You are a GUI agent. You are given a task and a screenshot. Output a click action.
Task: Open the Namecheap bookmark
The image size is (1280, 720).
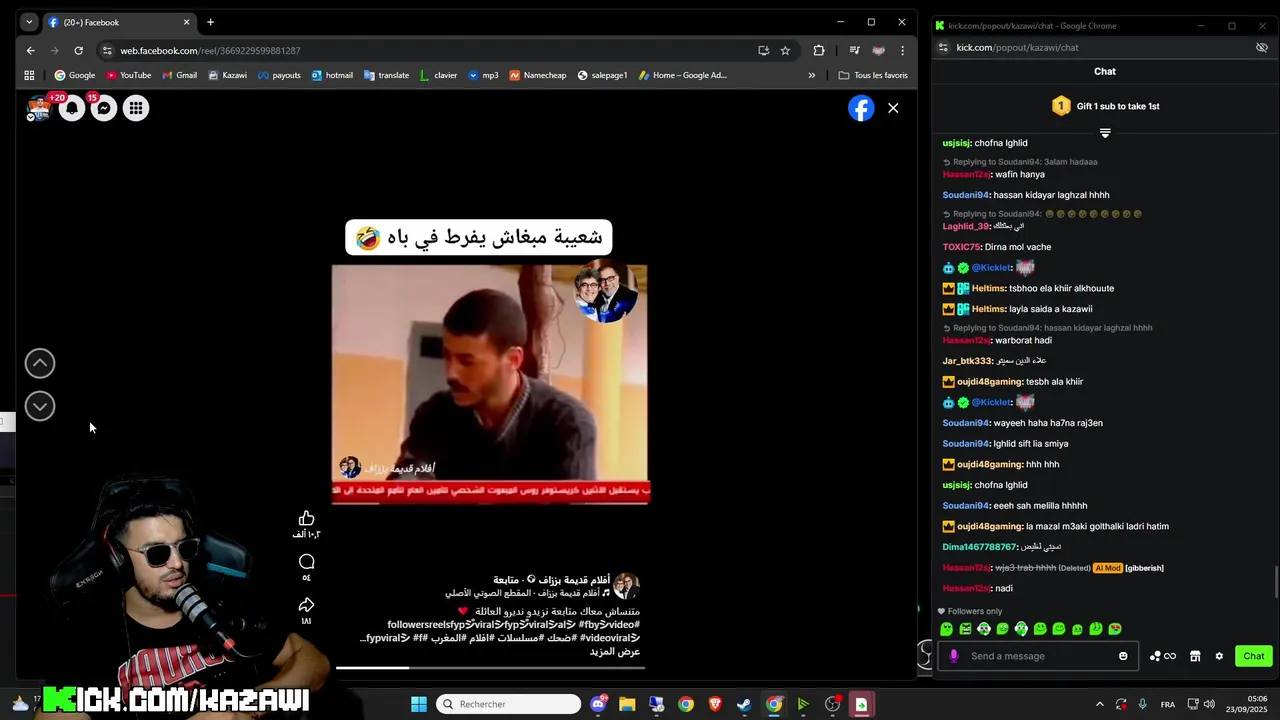(537, 75)
